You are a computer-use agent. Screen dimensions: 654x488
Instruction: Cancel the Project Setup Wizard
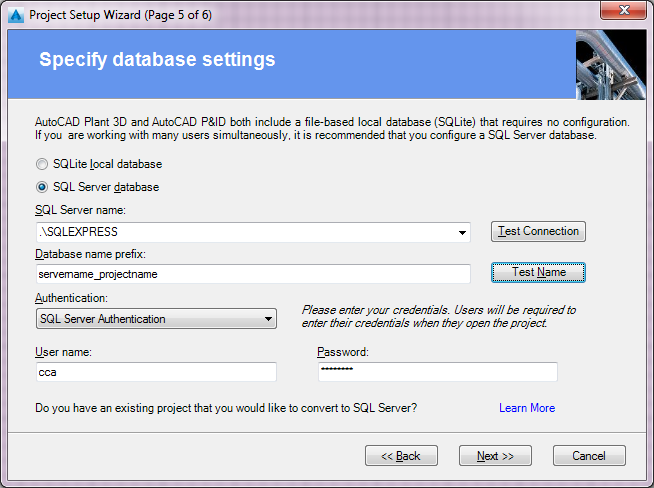(589, 456)
